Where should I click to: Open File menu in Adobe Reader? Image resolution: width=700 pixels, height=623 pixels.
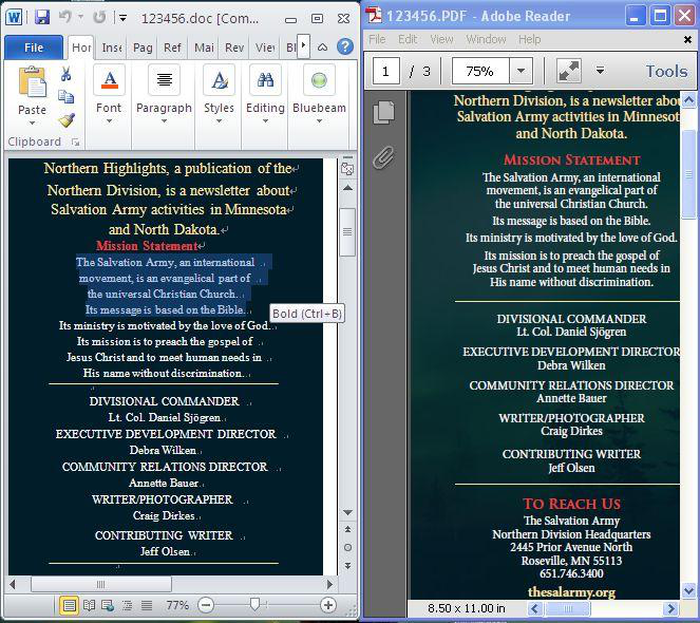[x=377, y=40]
